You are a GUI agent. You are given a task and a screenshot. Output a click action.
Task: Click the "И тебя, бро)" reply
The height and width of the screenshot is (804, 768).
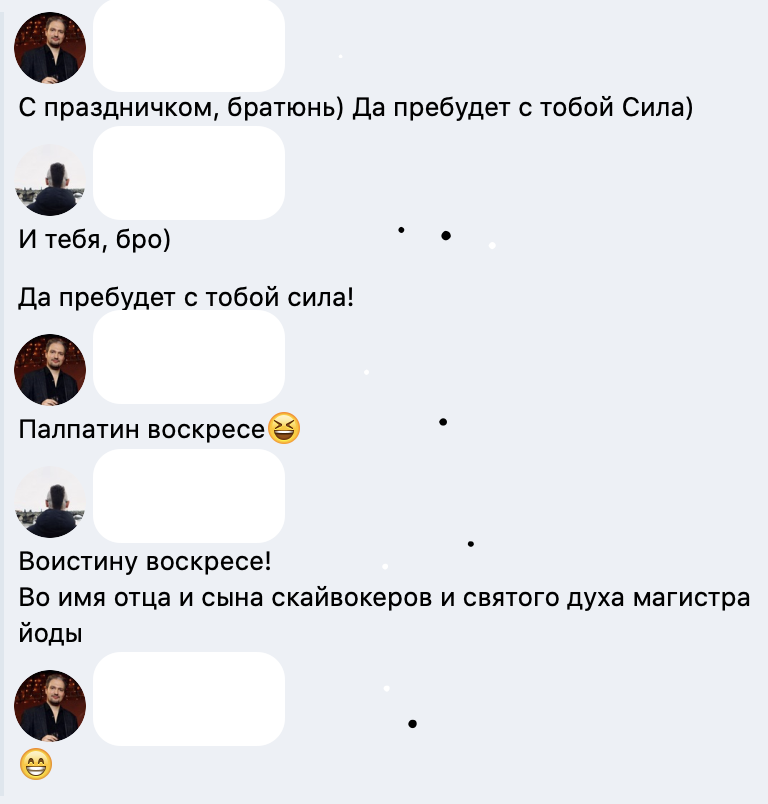(x=94, y=239)
